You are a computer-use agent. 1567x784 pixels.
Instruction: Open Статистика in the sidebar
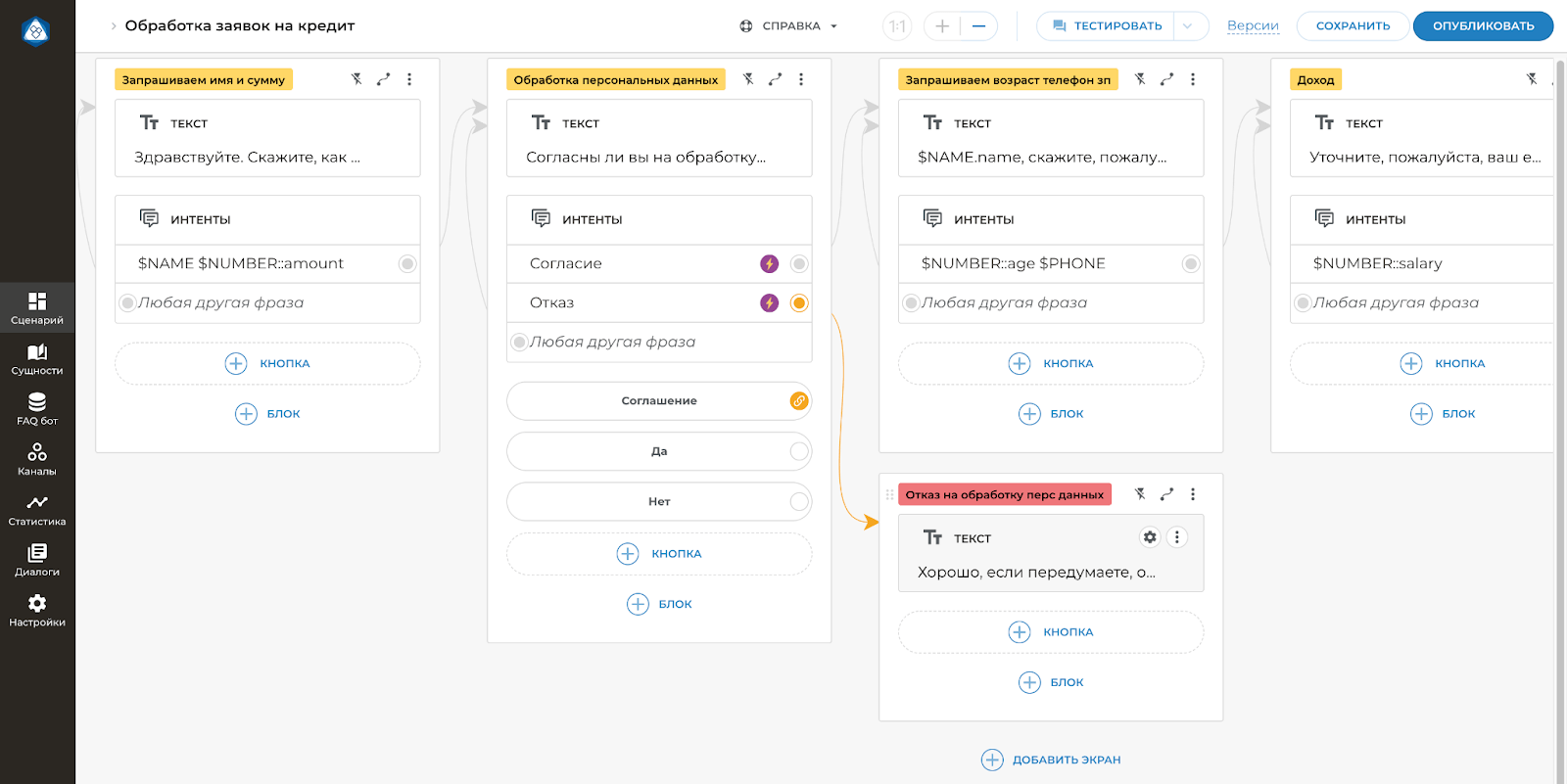point(37,509)
